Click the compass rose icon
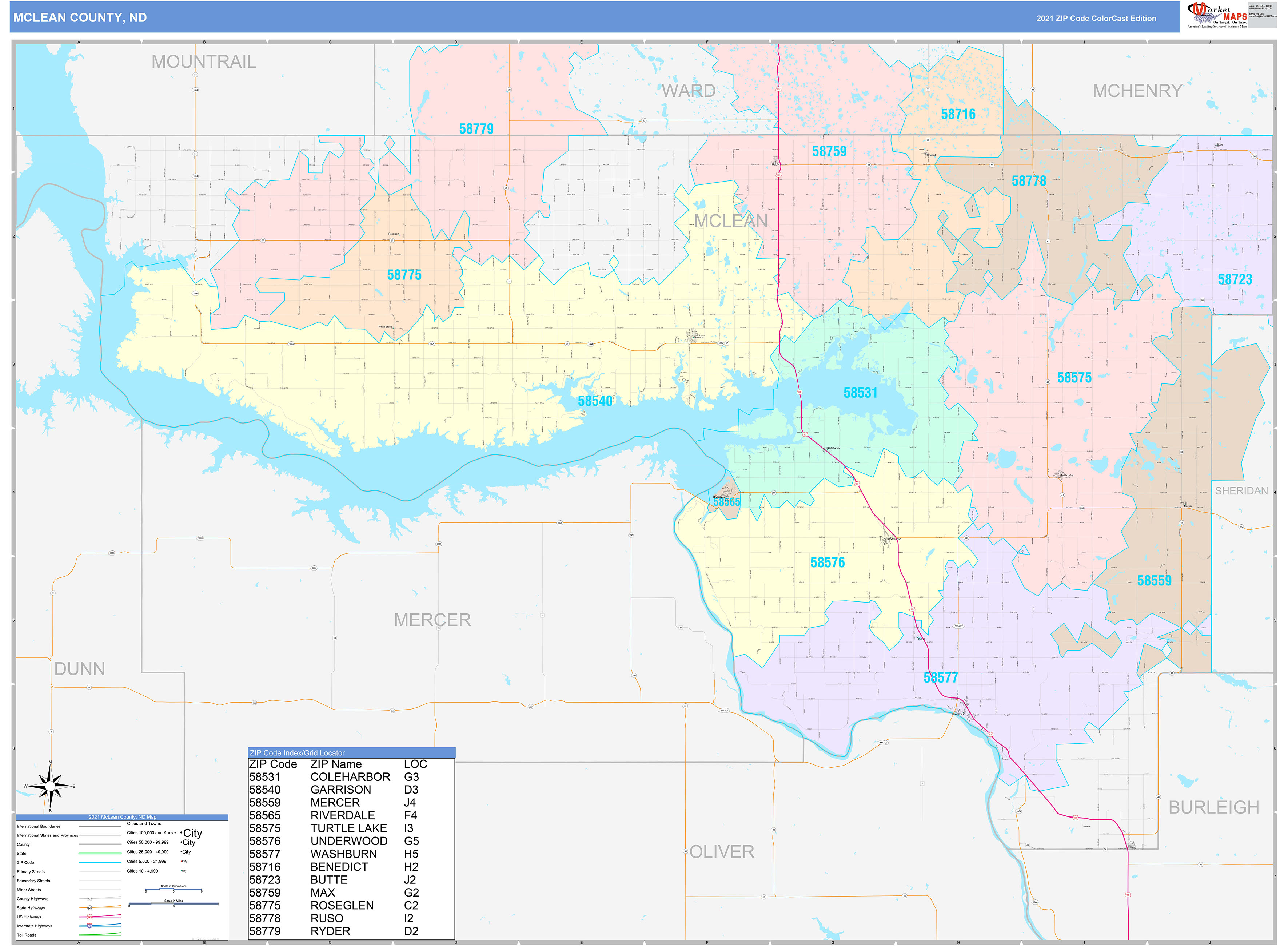 coord(50,786)
